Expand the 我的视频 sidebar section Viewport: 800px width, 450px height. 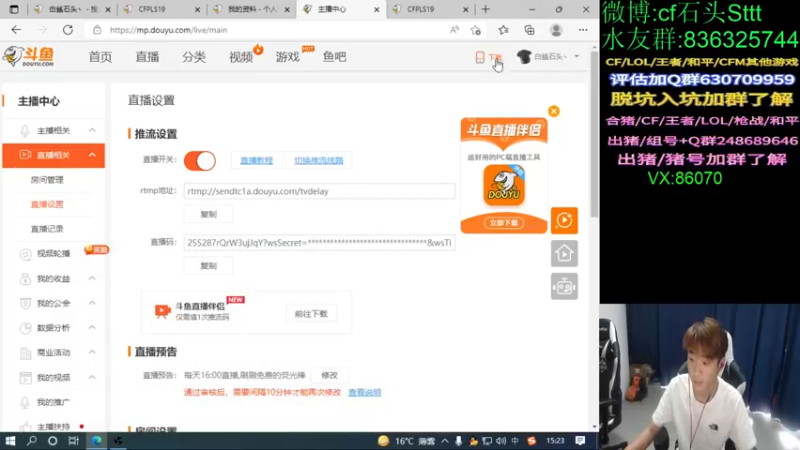pyautogui.click(x=92, y=378)
